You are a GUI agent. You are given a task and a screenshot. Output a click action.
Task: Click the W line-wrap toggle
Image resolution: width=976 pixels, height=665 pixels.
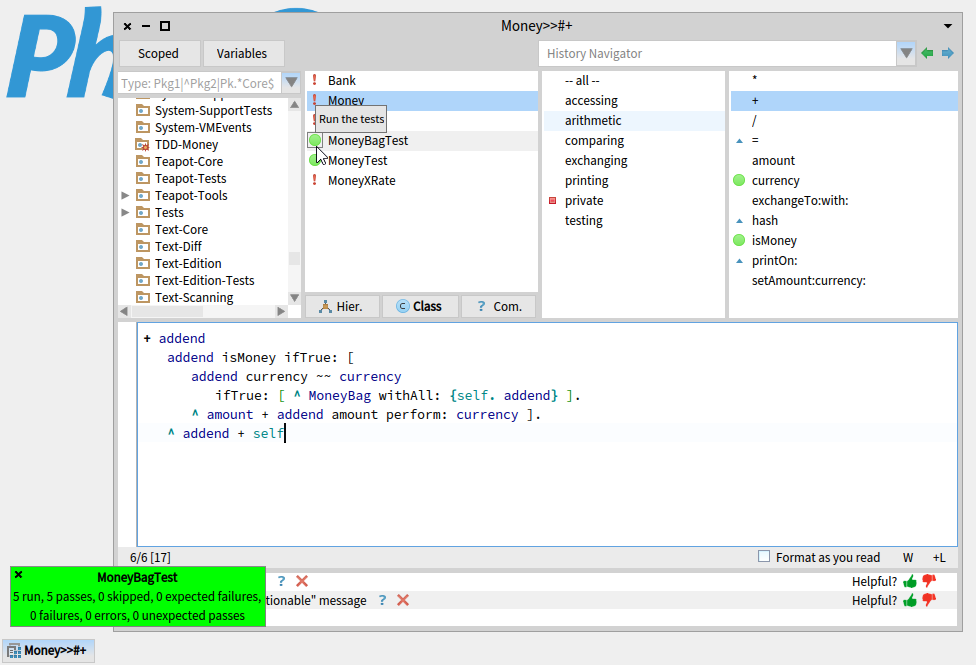[x=908, y=558]
